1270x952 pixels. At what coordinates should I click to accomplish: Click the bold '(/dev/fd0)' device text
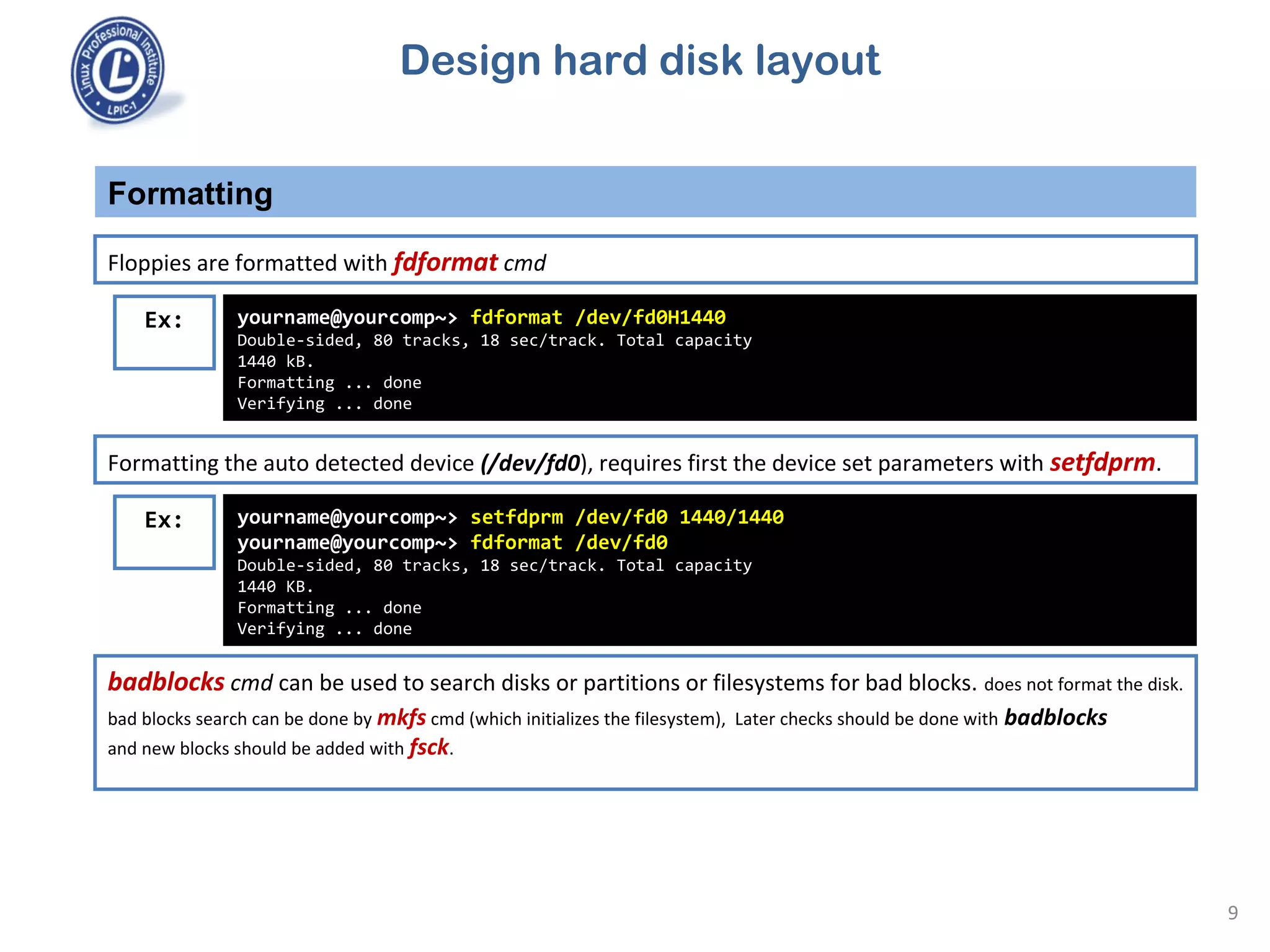(x=532, y=464)
